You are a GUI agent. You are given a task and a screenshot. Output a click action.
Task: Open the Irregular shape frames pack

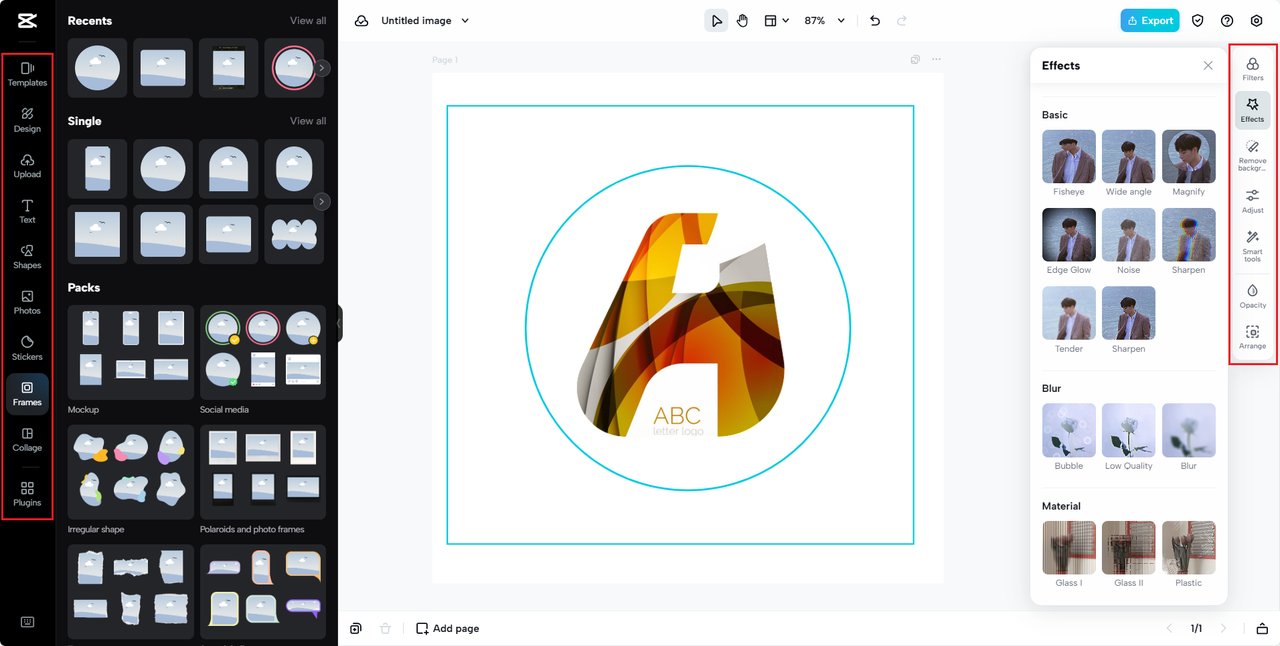131,472
